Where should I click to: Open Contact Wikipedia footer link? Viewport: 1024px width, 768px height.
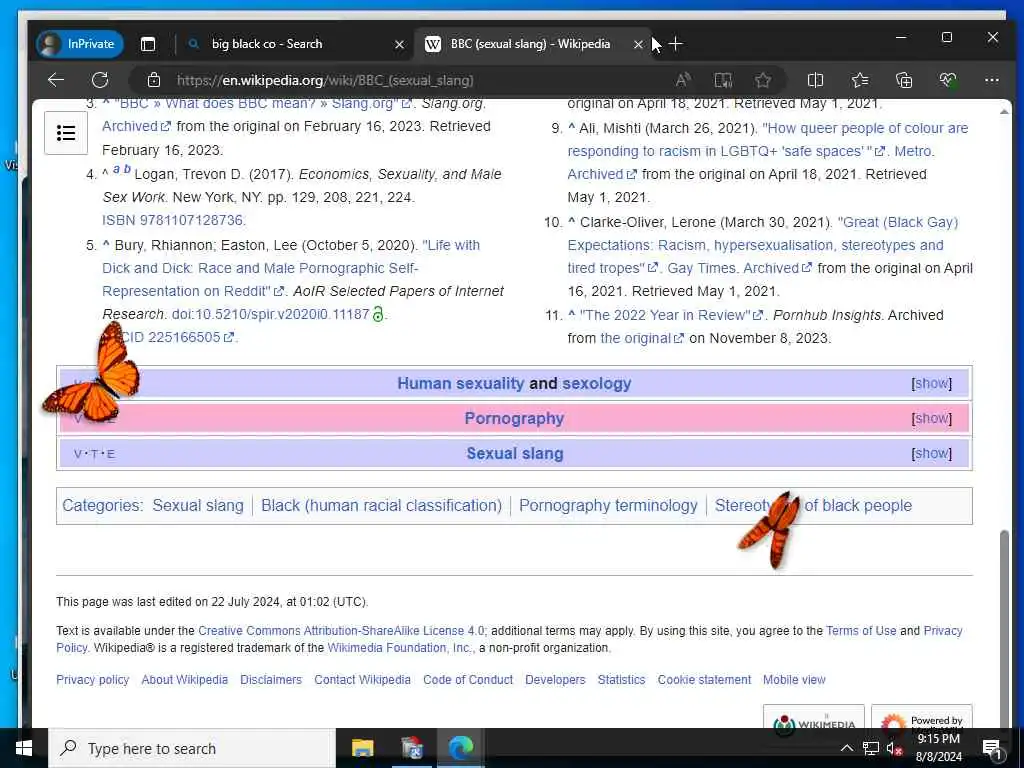pyautogui.click(x=362, y=680)
